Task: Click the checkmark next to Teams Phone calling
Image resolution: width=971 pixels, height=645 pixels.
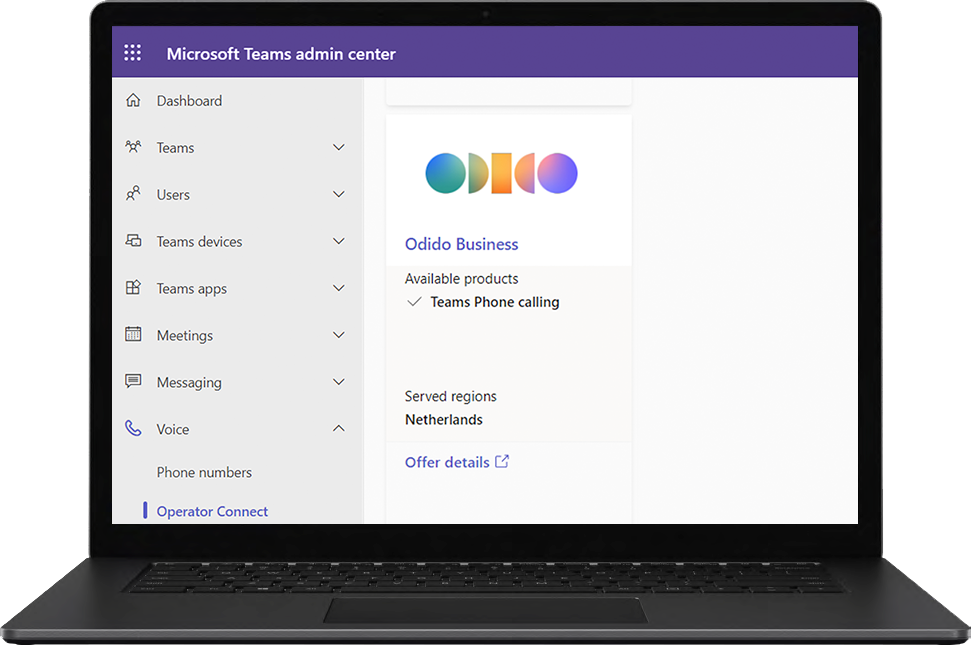Action: point(414,302)
